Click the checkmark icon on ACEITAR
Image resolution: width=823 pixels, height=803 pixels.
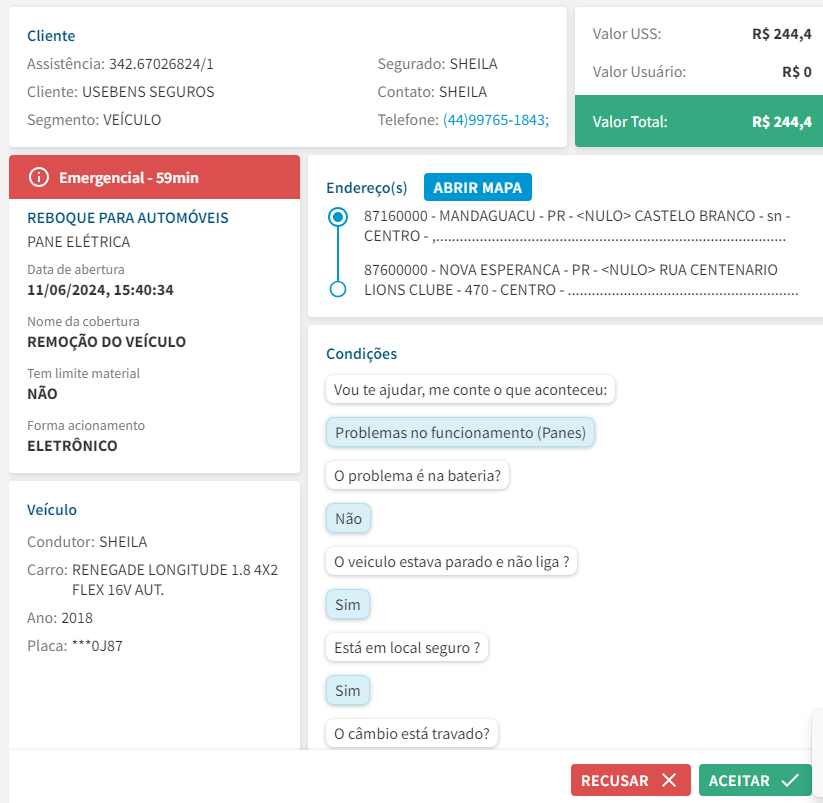coord(790,780)
